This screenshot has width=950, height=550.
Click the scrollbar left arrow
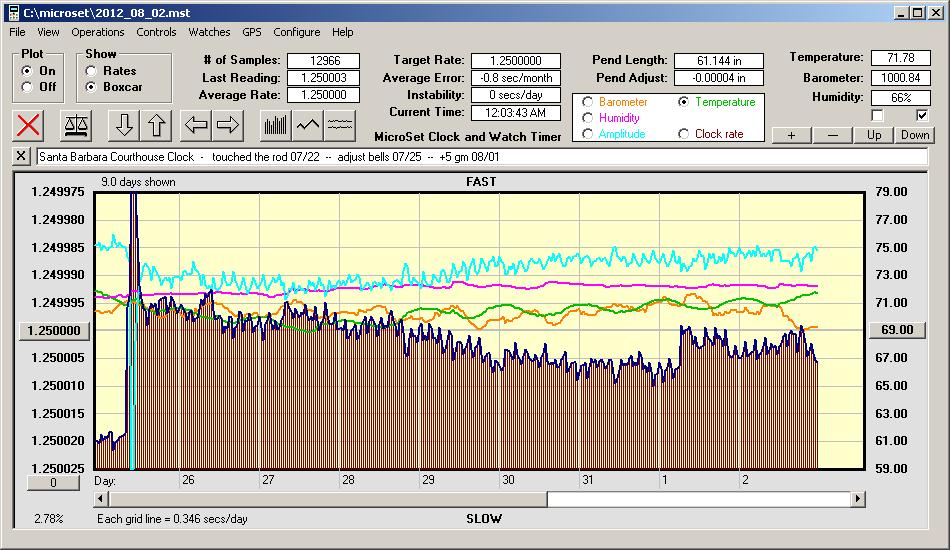pyautogui.click(x=102, y=499)
